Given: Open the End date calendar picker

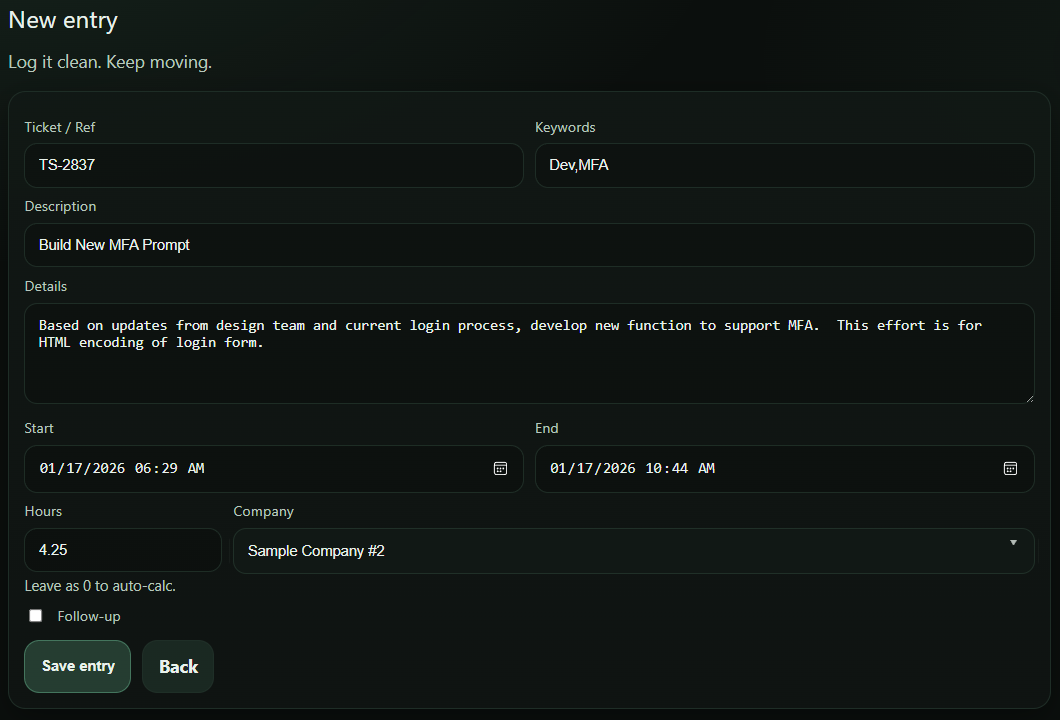Looking at the screenshot, I should [x=1011, y=468].
